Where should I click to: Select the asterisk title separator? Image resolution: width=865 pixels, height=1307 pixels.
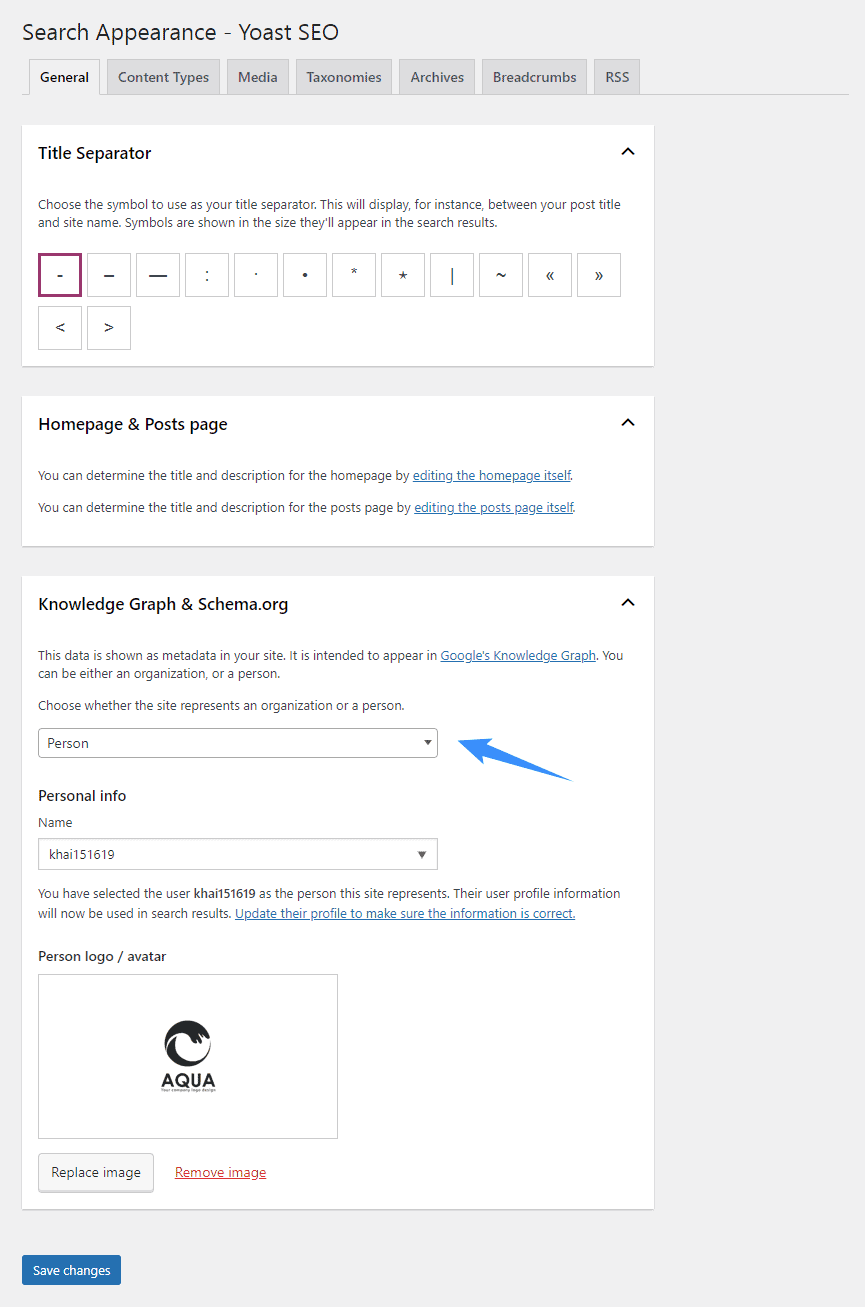[354, 275]
